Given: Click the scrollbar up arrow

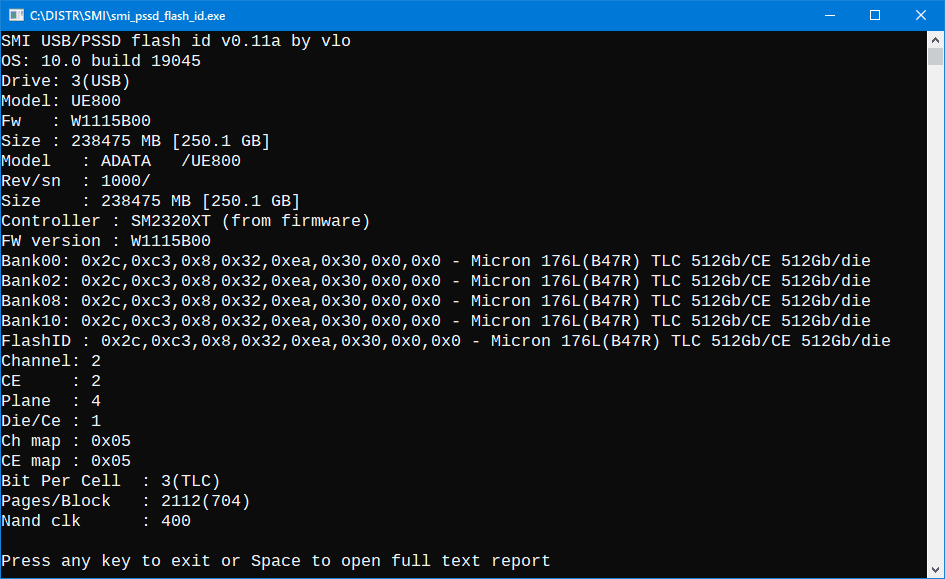Looking at the screenshot, I should click(936, 40).
